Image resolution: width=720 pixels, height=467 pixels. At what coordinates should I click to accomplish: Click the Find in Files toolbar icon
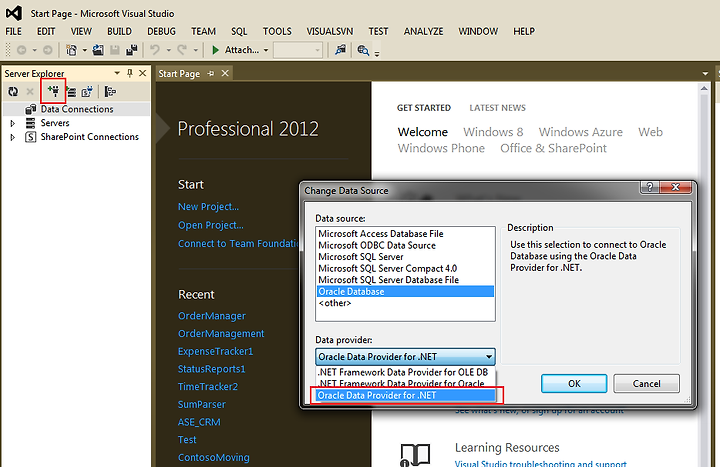point(340,50)
